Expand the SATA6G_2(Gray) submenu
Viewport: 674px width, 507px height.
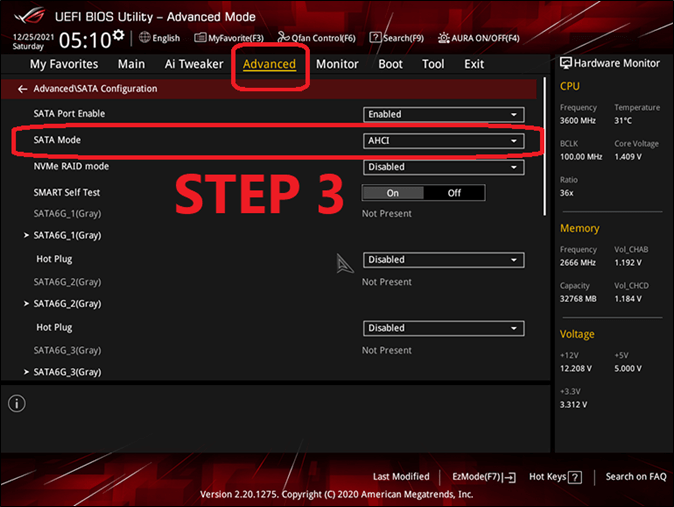click(67, 303)
